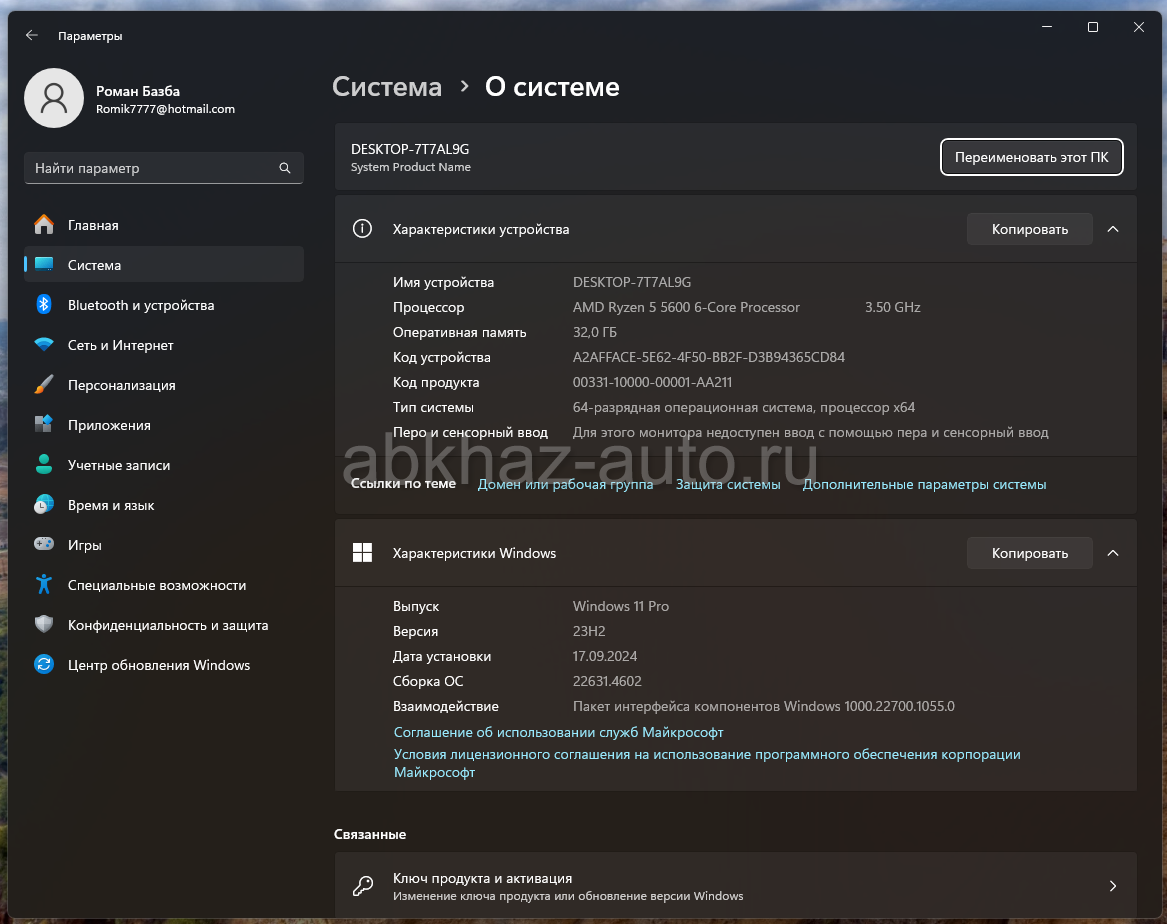Open Домен или рабочая группа link

(565, 484)
